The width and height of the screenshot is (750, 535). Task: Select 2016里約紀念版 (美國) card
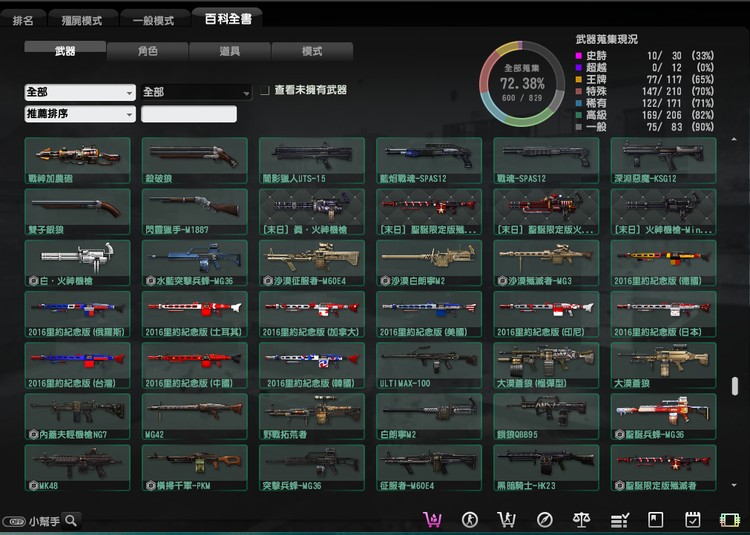click(x=429, y=314)
